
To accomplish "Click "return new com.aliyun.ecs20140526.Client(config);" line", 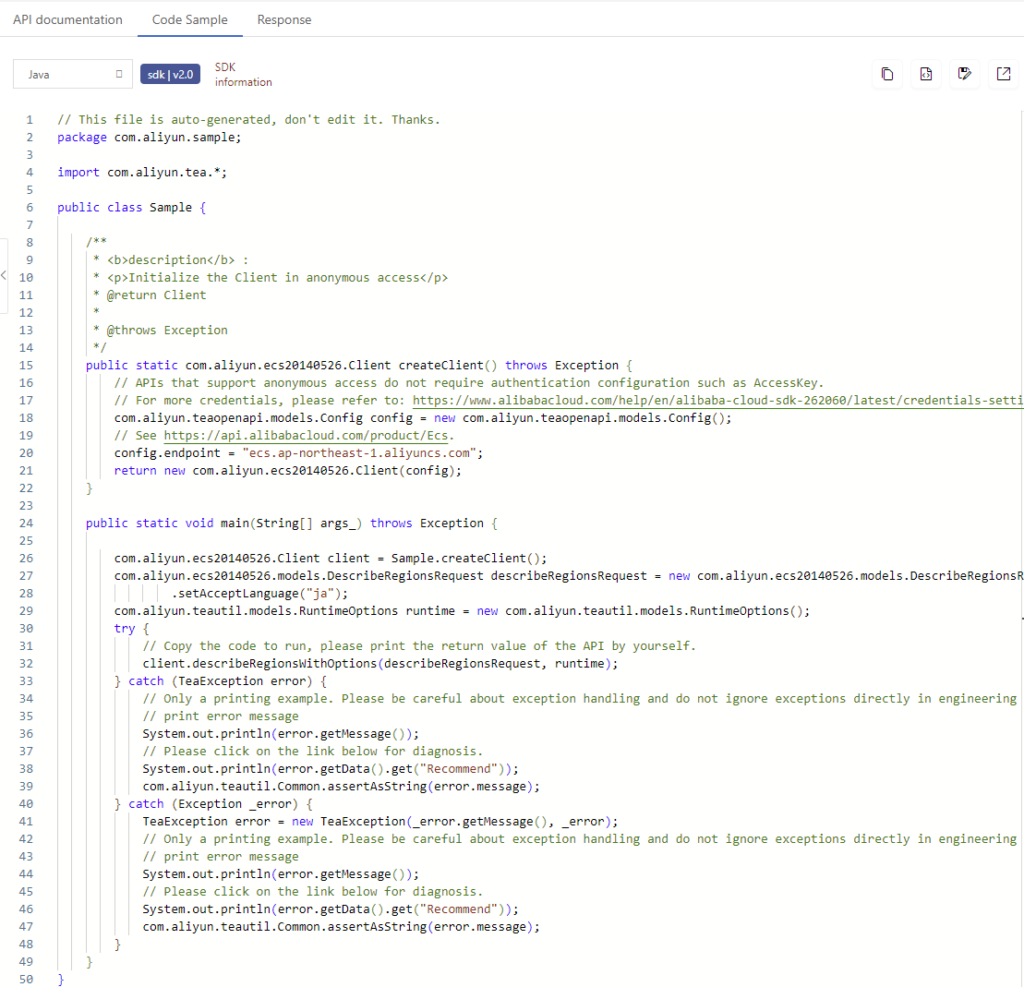I will (287, 471).
